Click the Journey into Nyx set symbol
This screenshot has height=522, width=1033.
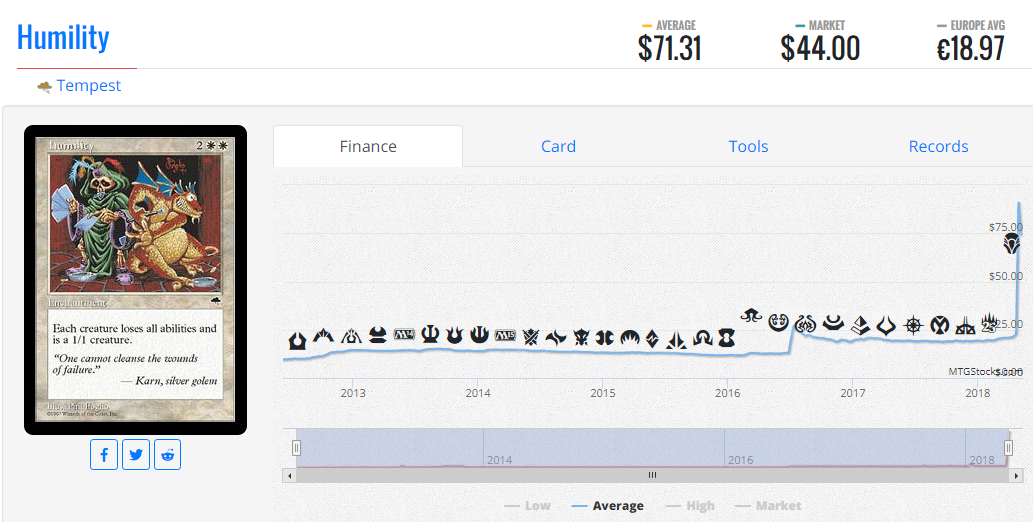[x=479, y=335]
